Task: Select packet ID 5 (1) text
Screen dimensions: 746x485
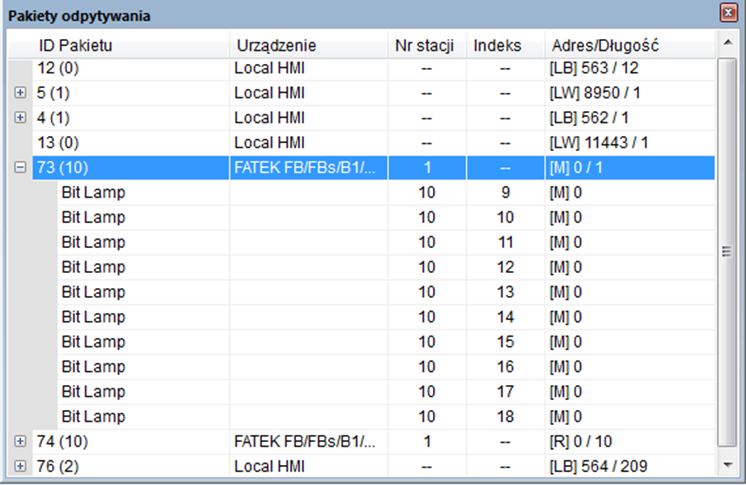Action: [53, 93]
